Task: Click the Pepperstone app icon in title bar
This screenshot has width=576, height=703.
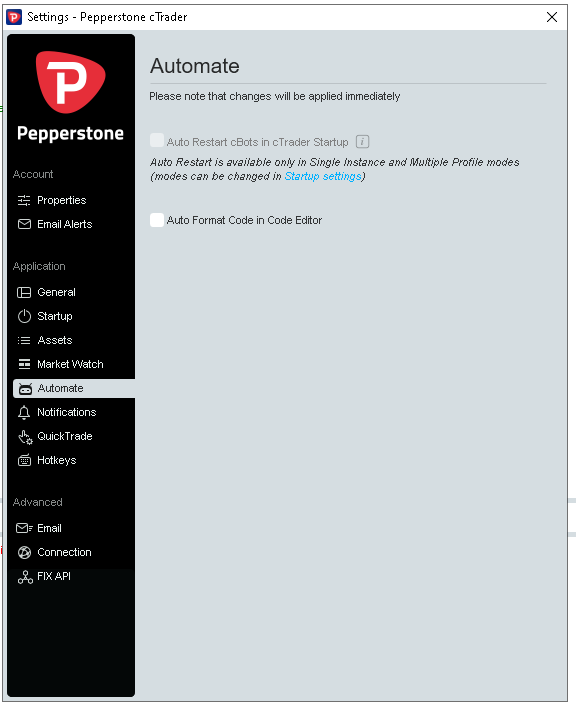Action: pyautogui.click(x=14, y=17)
